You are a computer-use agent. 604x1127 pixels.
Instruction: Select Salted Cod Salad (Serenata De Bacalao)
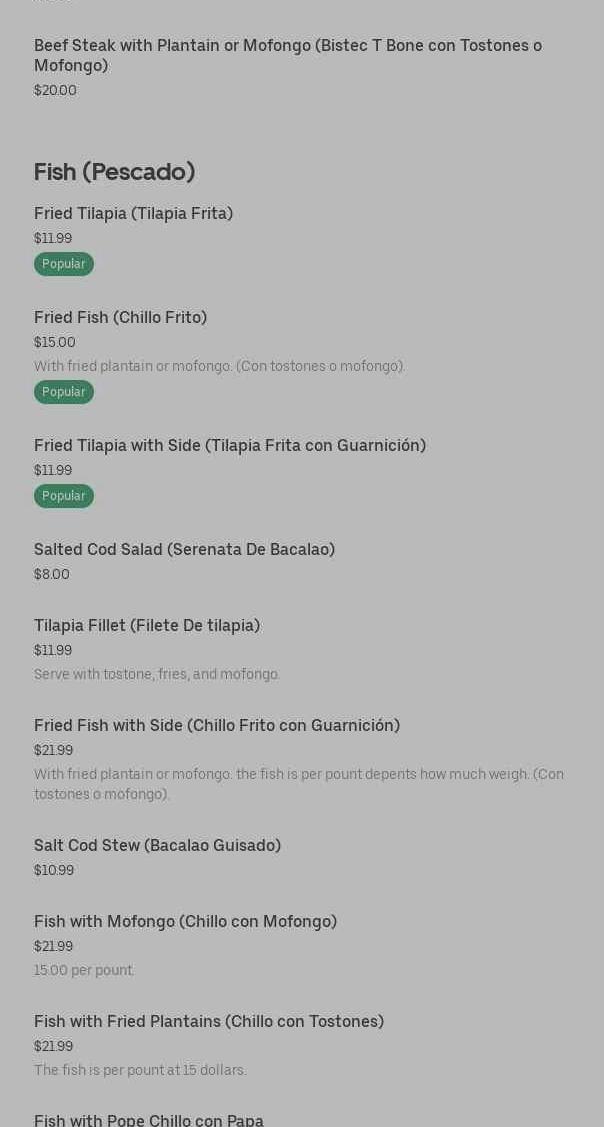coord(184,549)
